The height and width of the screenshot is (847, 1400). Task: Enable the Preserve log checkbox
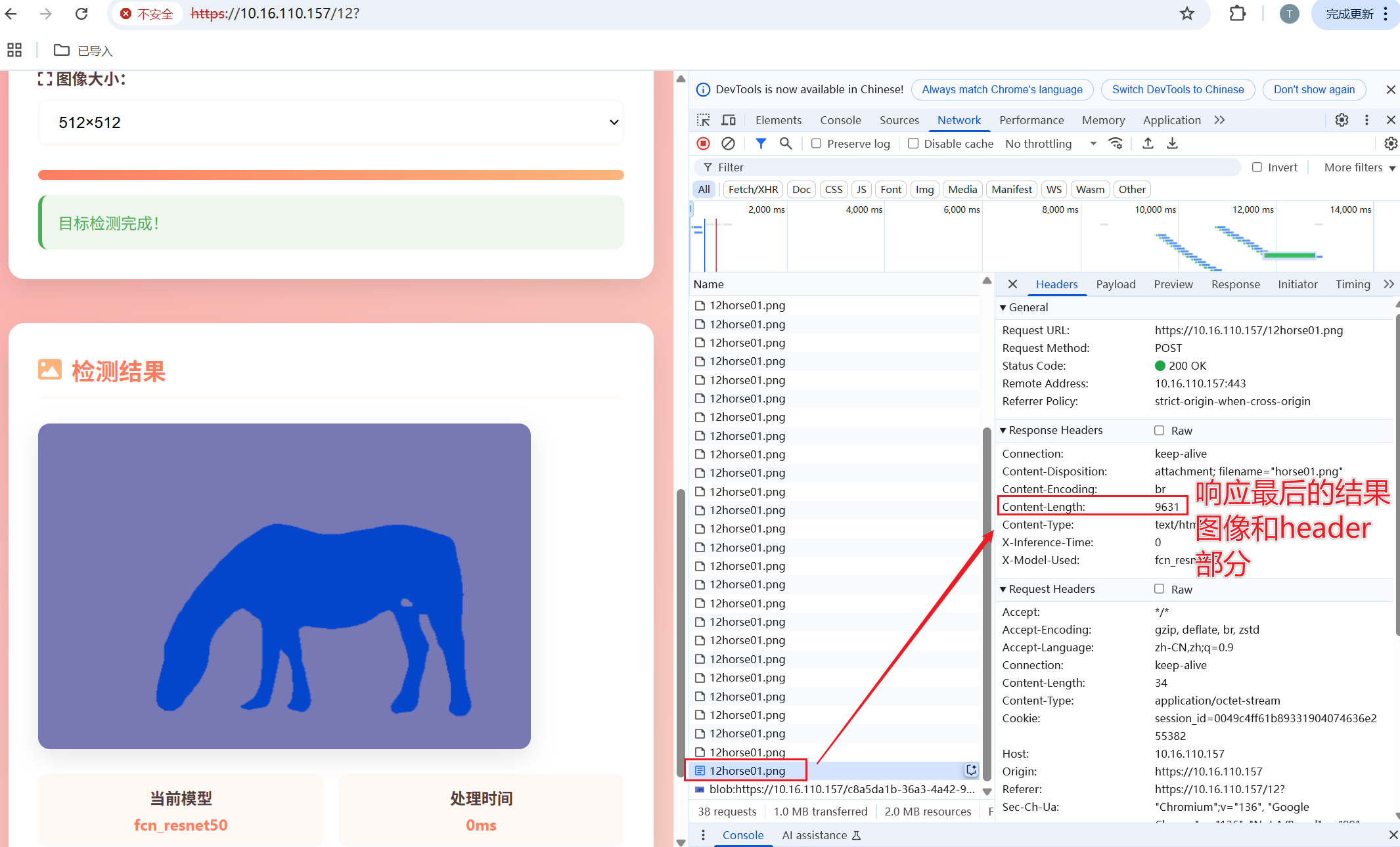pyautogui.click(x=816, y=143)
